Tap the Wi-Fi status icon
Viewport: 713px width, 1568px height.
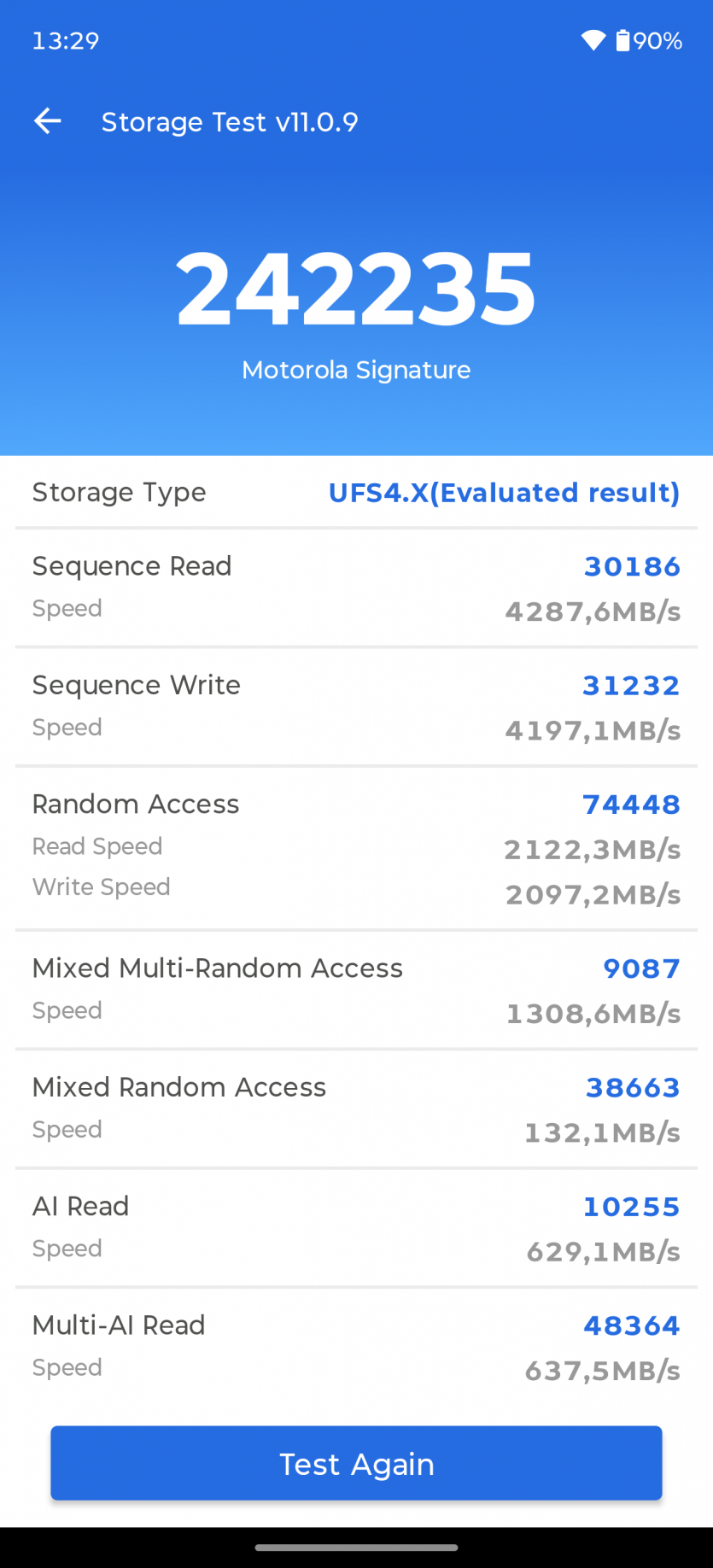click(593, 40)
